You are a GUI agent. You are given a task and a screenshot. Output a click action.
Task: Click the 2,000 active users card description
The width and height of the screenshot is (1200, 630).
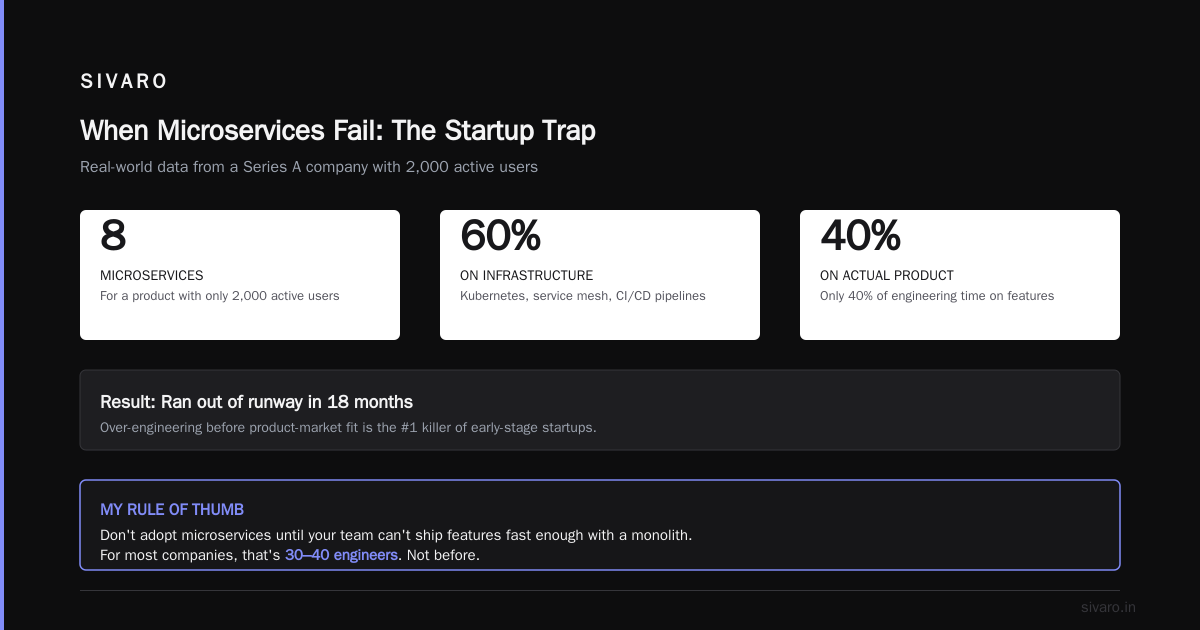[220, 296]
